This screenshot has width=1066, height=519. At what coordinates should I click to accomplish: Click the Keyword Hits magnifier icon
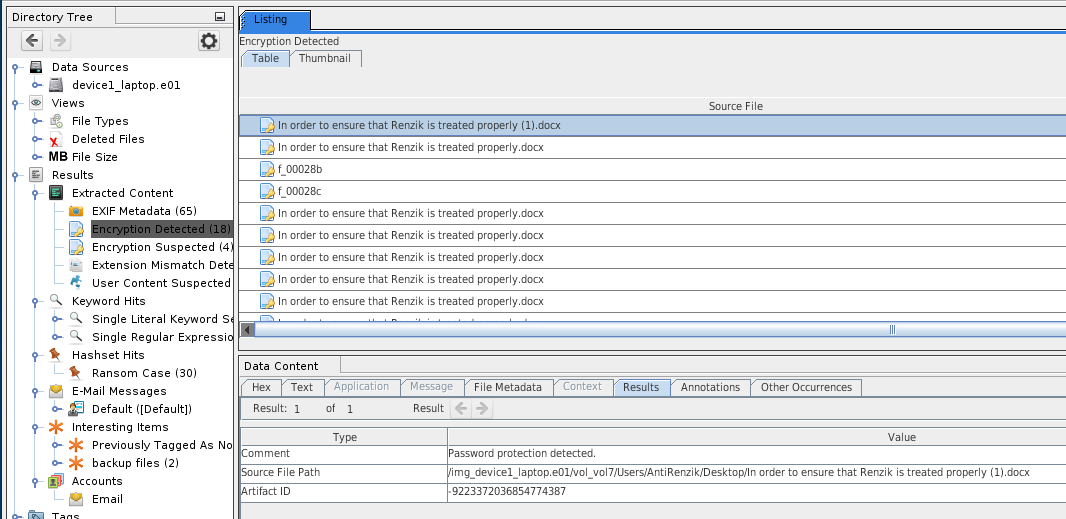click(x=56, y=301)
